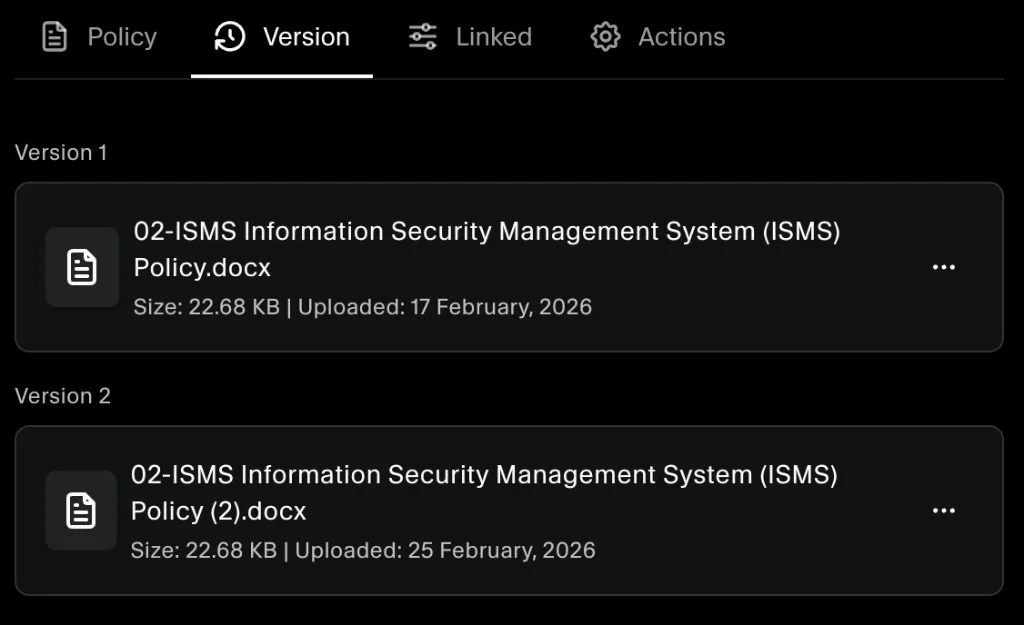The height and width of the screenshot is (625, 1024).
Task: Click the document icon on the Policy tab
Action: click(x=54, y=36)
